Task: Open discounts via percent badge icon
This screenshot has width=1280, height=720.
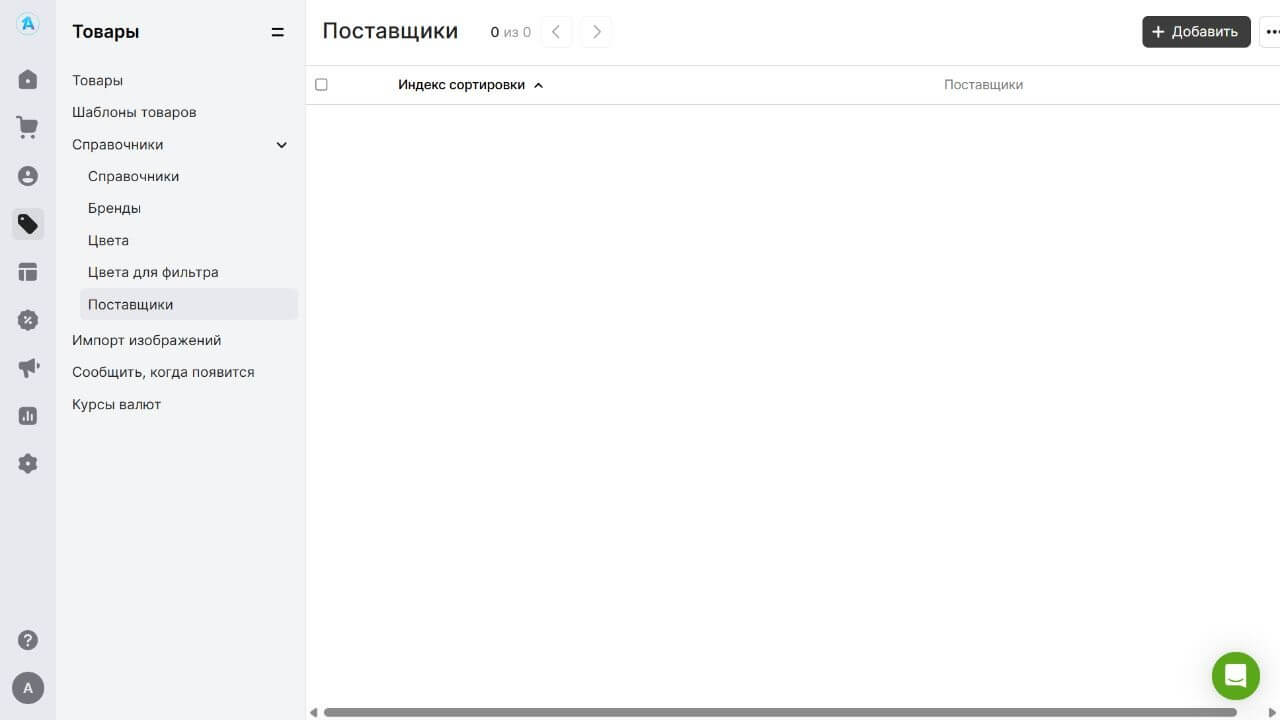Action: (x=28, y=320)
